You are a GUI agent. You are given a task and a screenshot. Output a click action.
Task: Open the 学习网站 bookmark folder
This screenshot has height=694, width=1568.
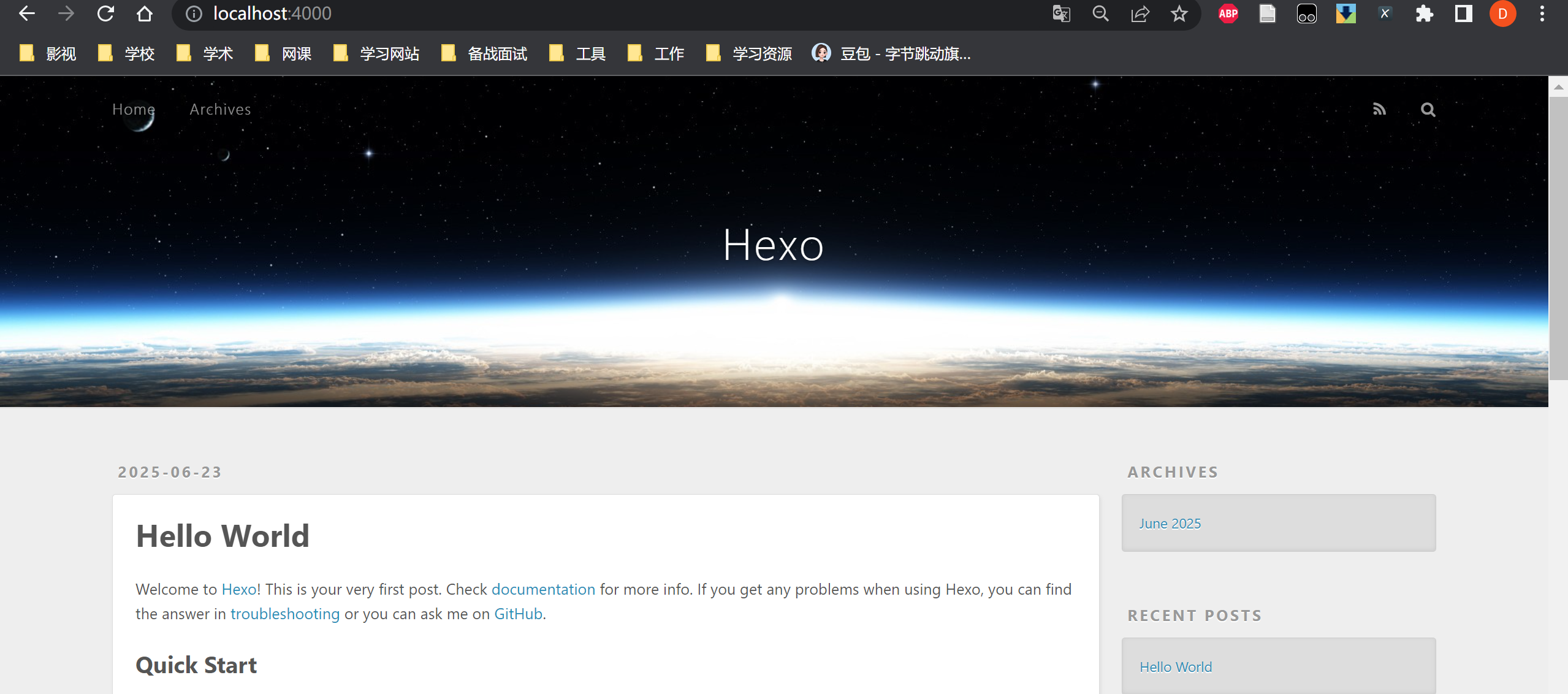click(x=376, y=54)
